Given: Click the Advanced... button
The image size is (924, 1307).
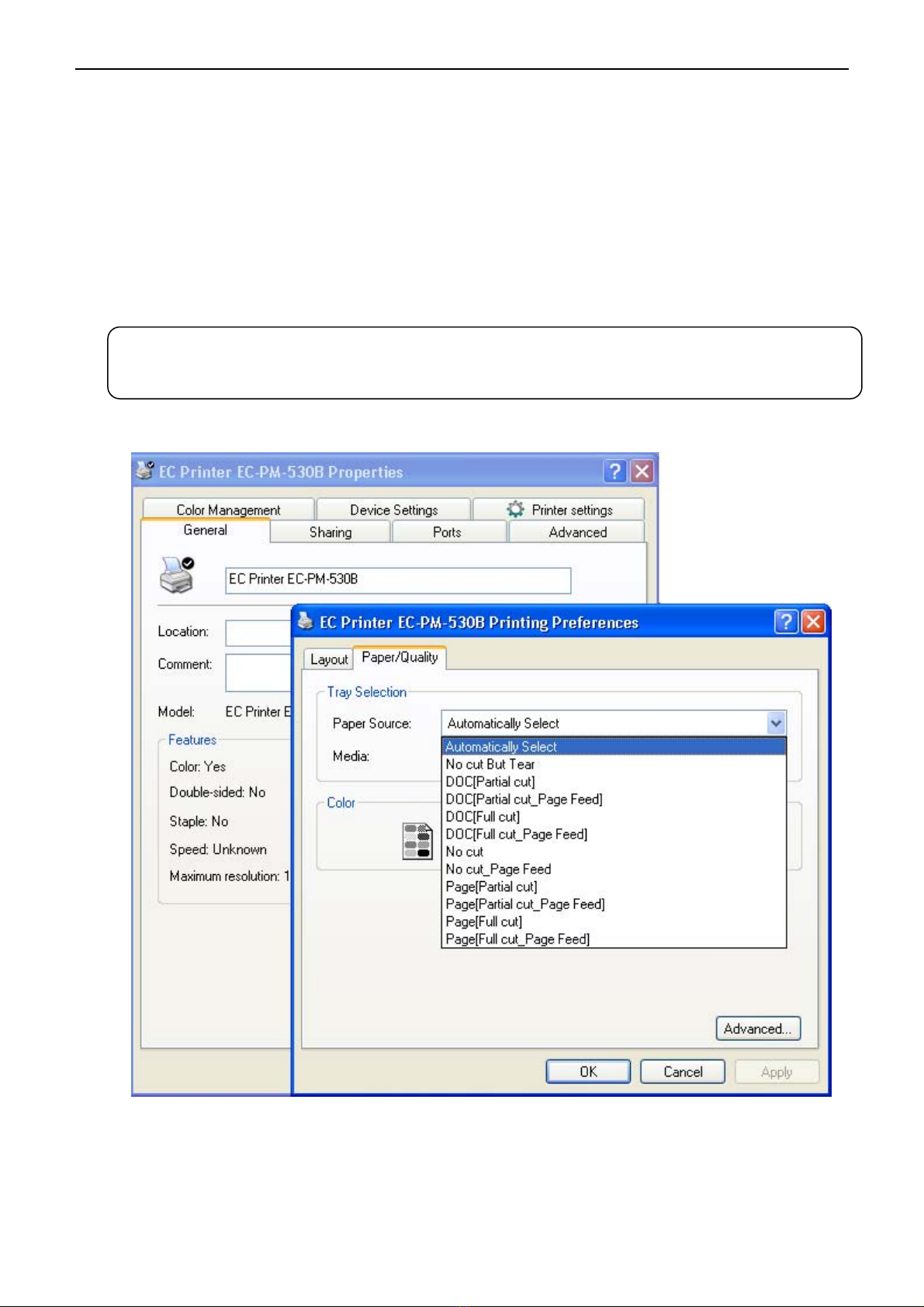Looking at the screenshot, I should click(758, 1029).
